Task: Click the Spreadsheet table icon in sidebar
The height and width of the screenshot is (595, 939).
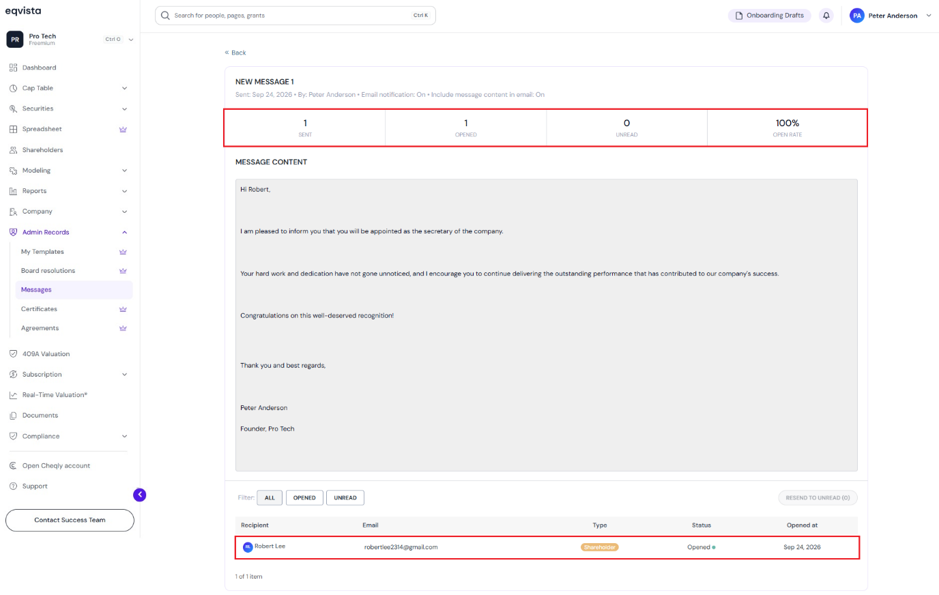Action: click(13, 129)
